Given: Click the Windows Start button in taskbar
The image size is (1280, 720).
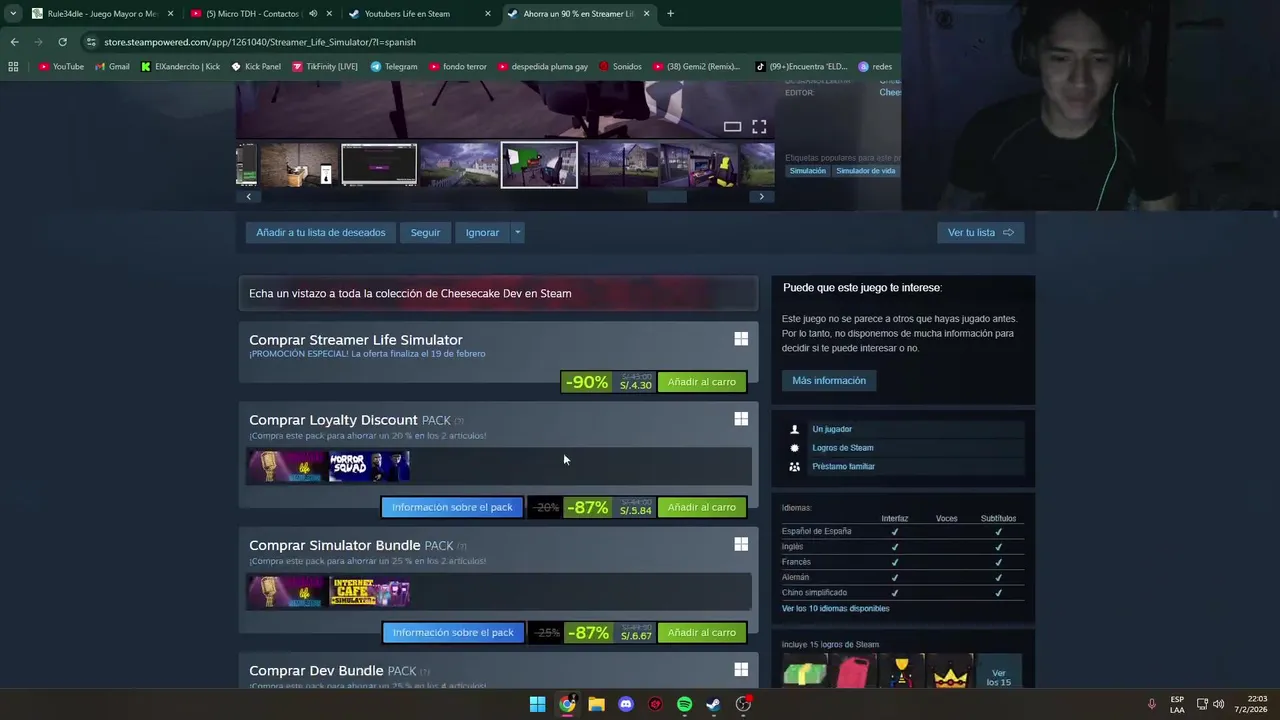Looking at the screenshot, I should pyautogui.click(x=537, y=704).
